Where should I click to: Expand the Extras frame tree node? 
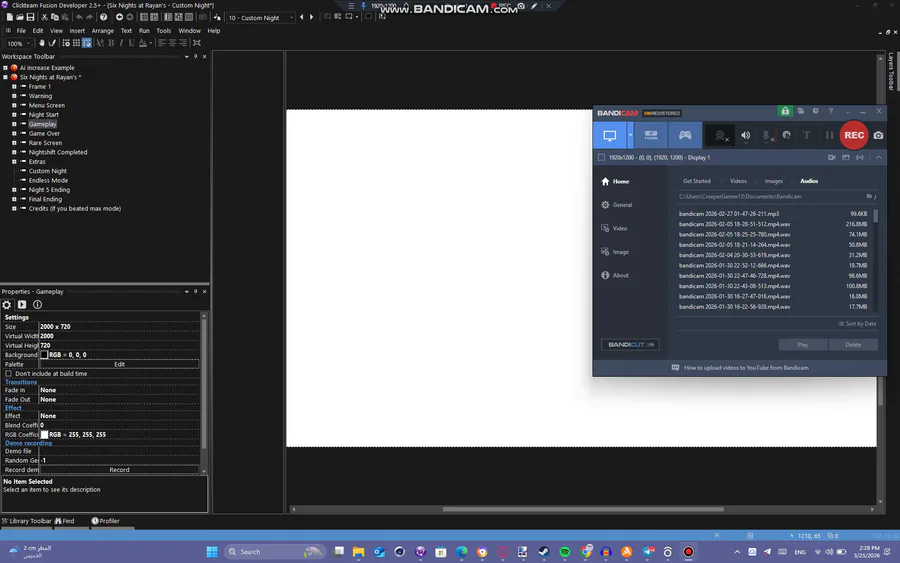click(x=14, y=161)
